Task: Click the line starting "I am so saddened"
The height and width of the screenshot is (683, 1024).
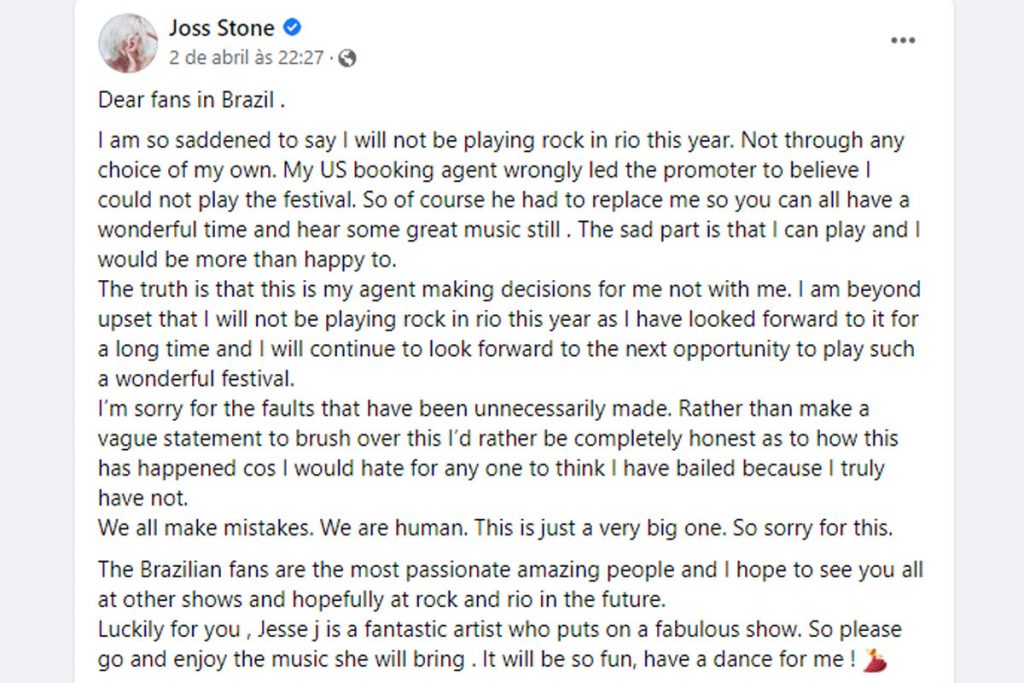Action: point(500,141)
